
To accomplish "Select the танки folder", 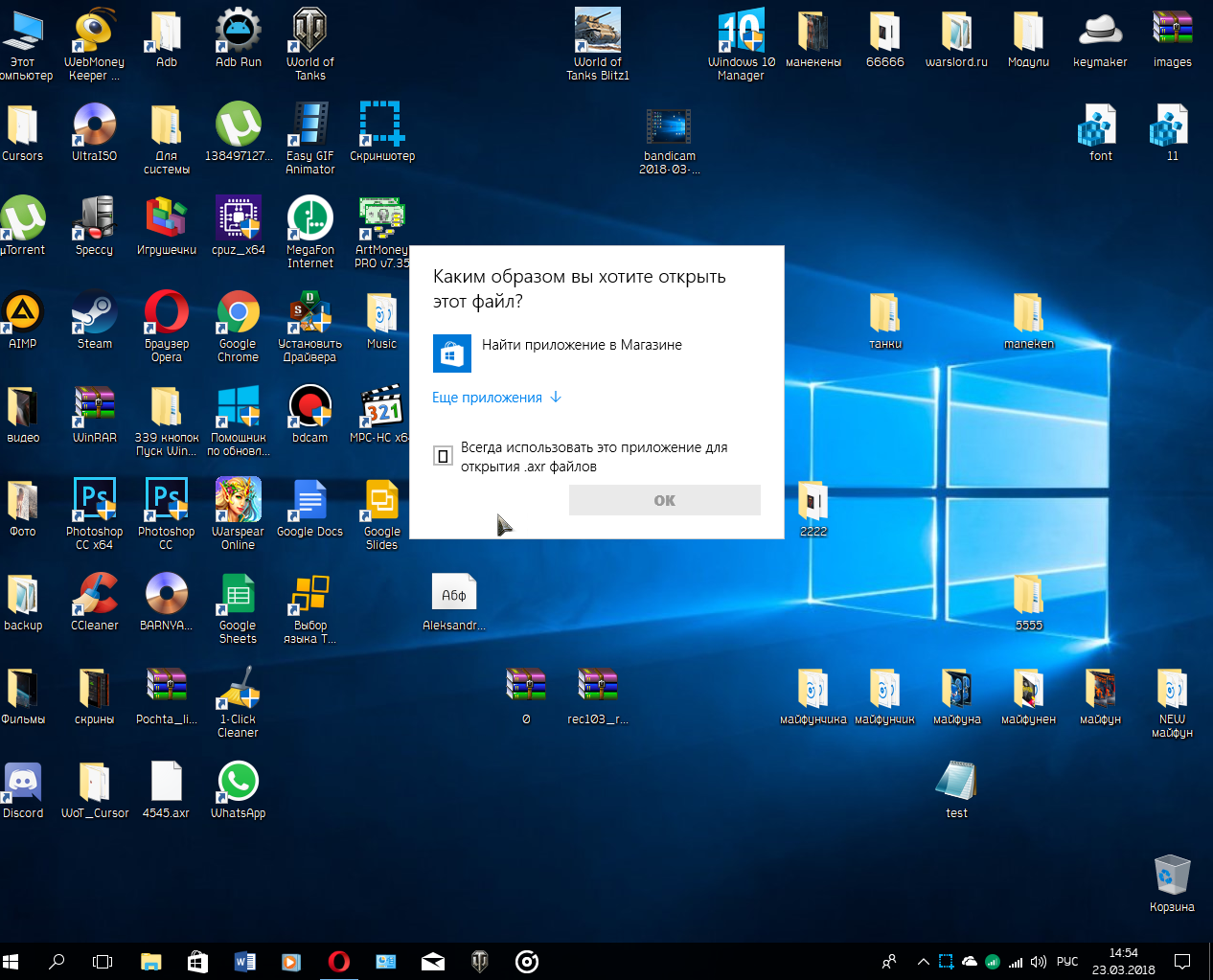I will click(884, 320).
